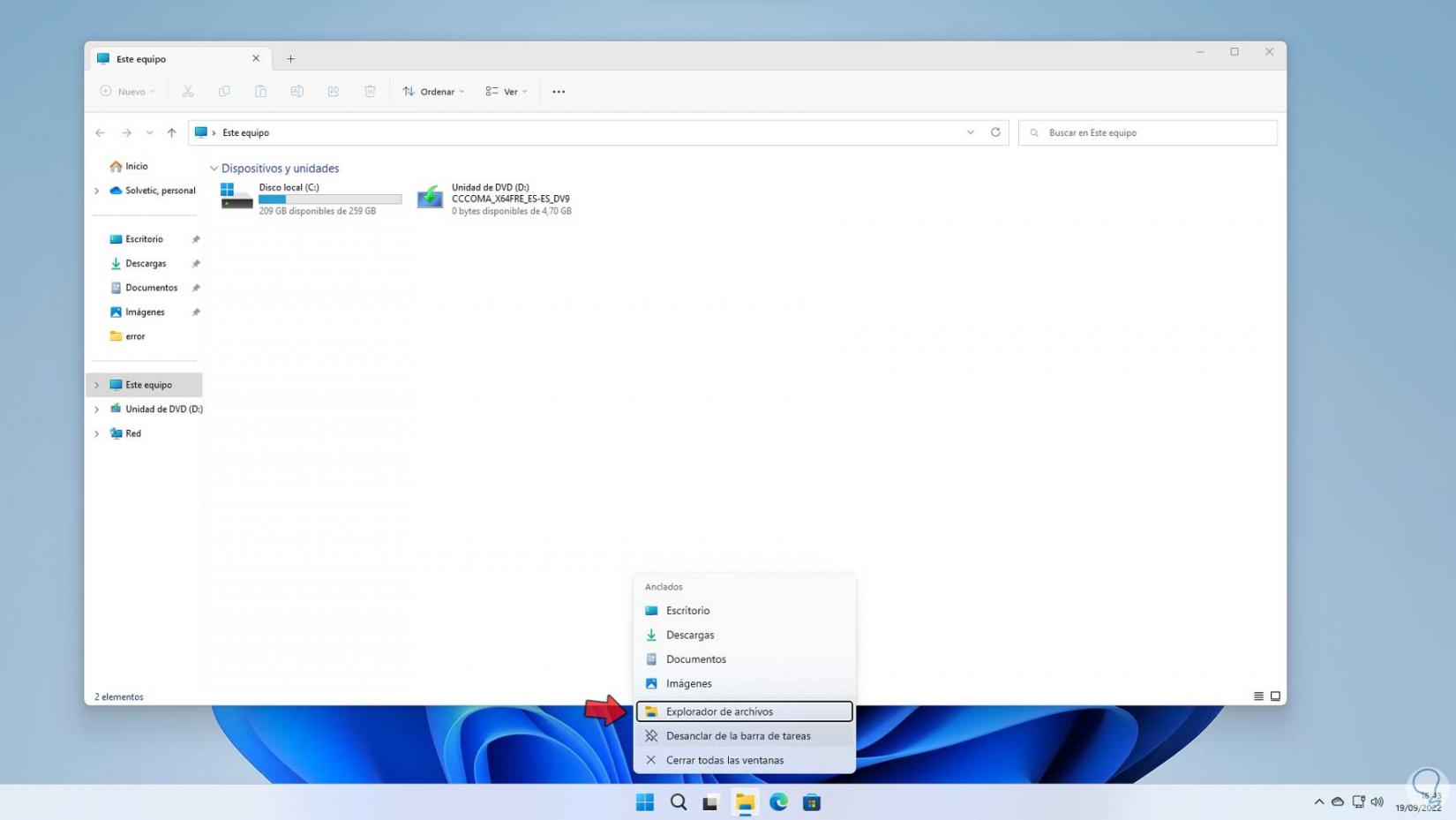Select Disco local (C:) drive
The height and width of the screenshot is (820, 1456).
tap(311, 199)
